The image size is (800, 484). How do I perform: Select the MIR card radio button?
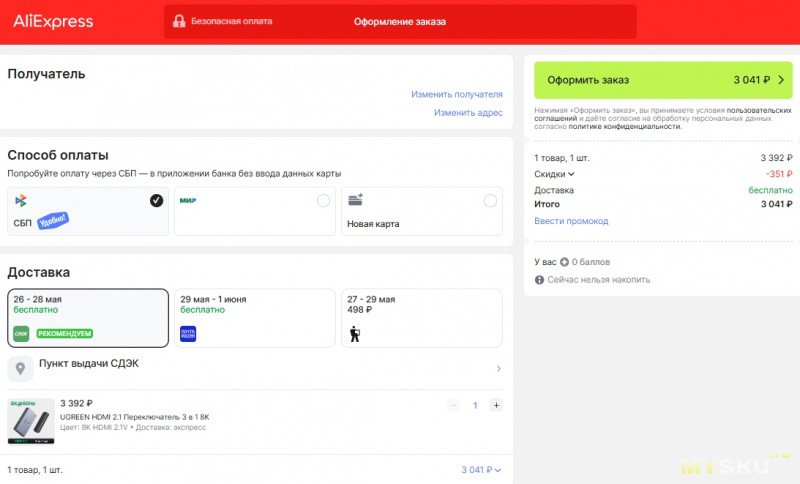323,201
